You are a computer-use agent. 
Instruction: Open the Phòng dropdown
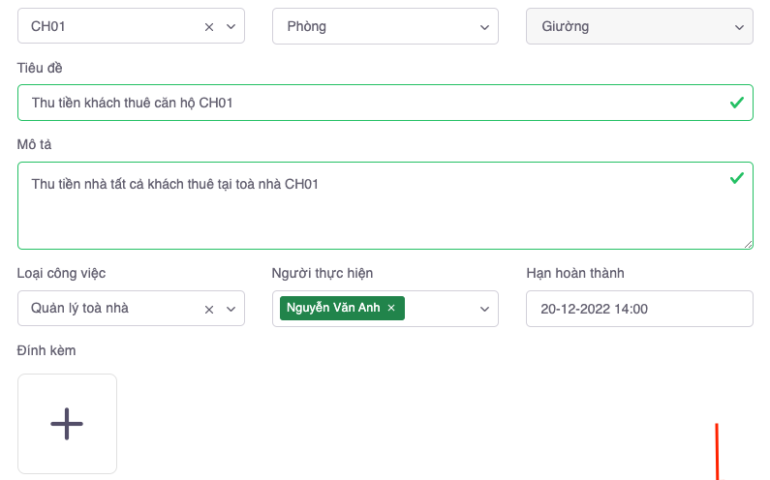pos(385,27)
